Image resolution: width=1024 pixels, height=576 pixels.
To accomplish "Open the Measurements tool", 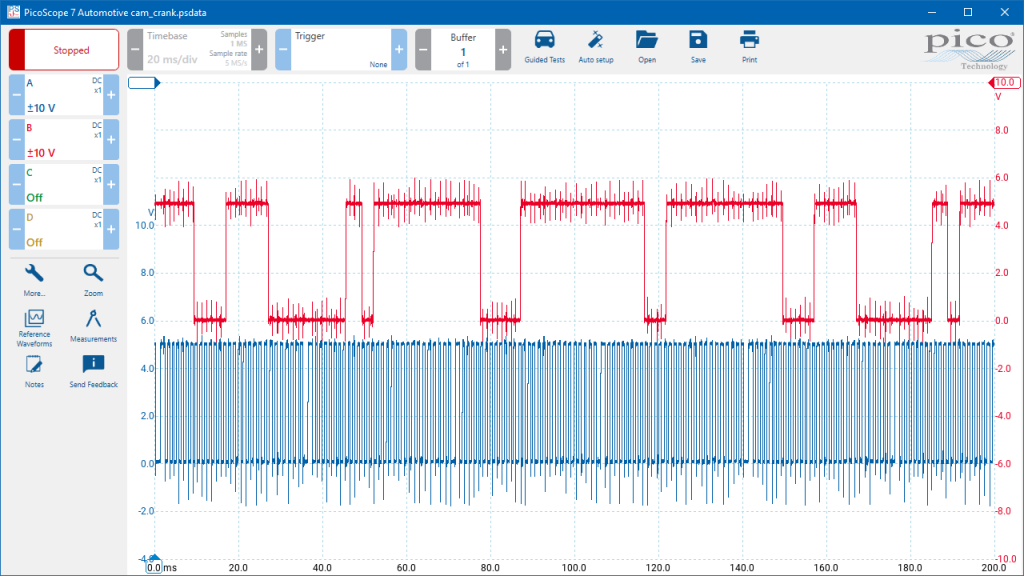I will 93,326.
